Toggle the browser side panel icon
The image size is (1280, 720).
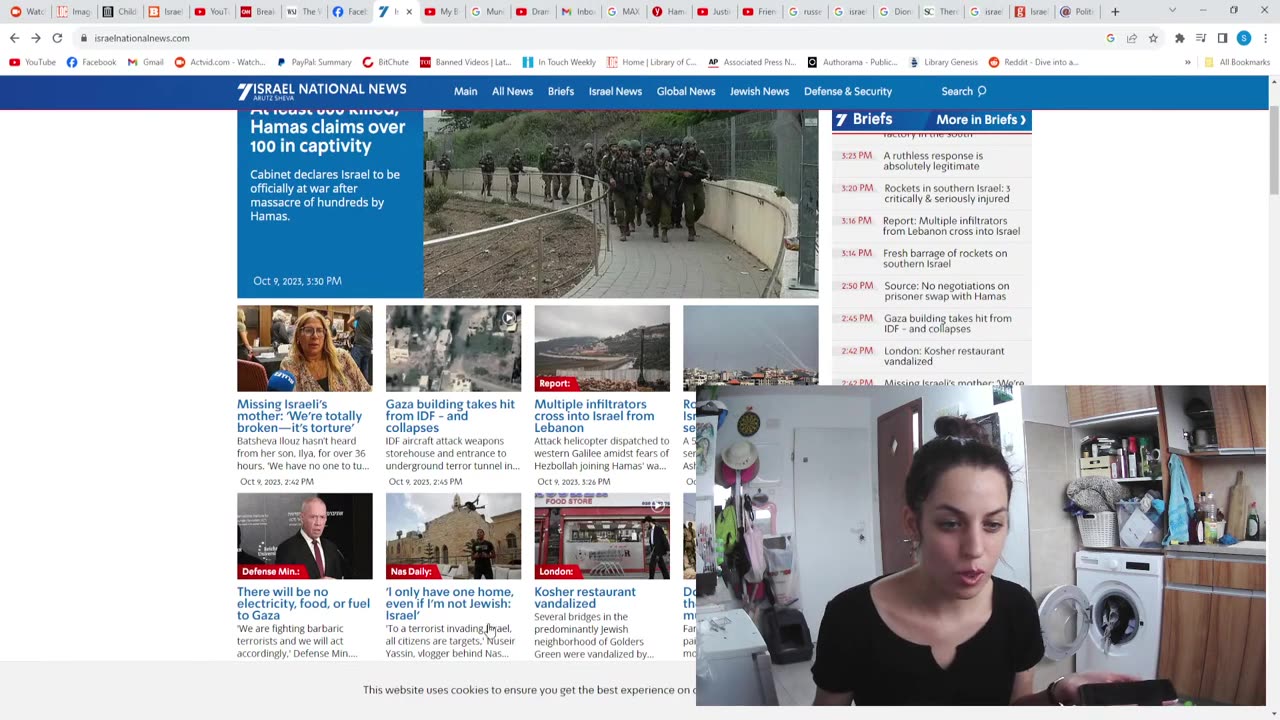pyautogui.click(x=1222, y=38)
